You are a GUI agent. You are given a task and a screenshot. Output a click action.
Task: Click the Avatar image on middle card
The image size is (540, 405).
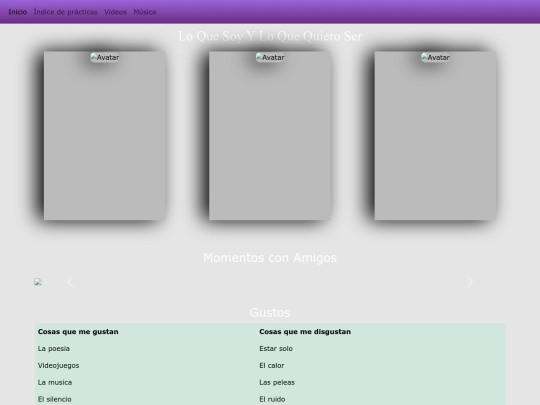click(x=270, y=58)
